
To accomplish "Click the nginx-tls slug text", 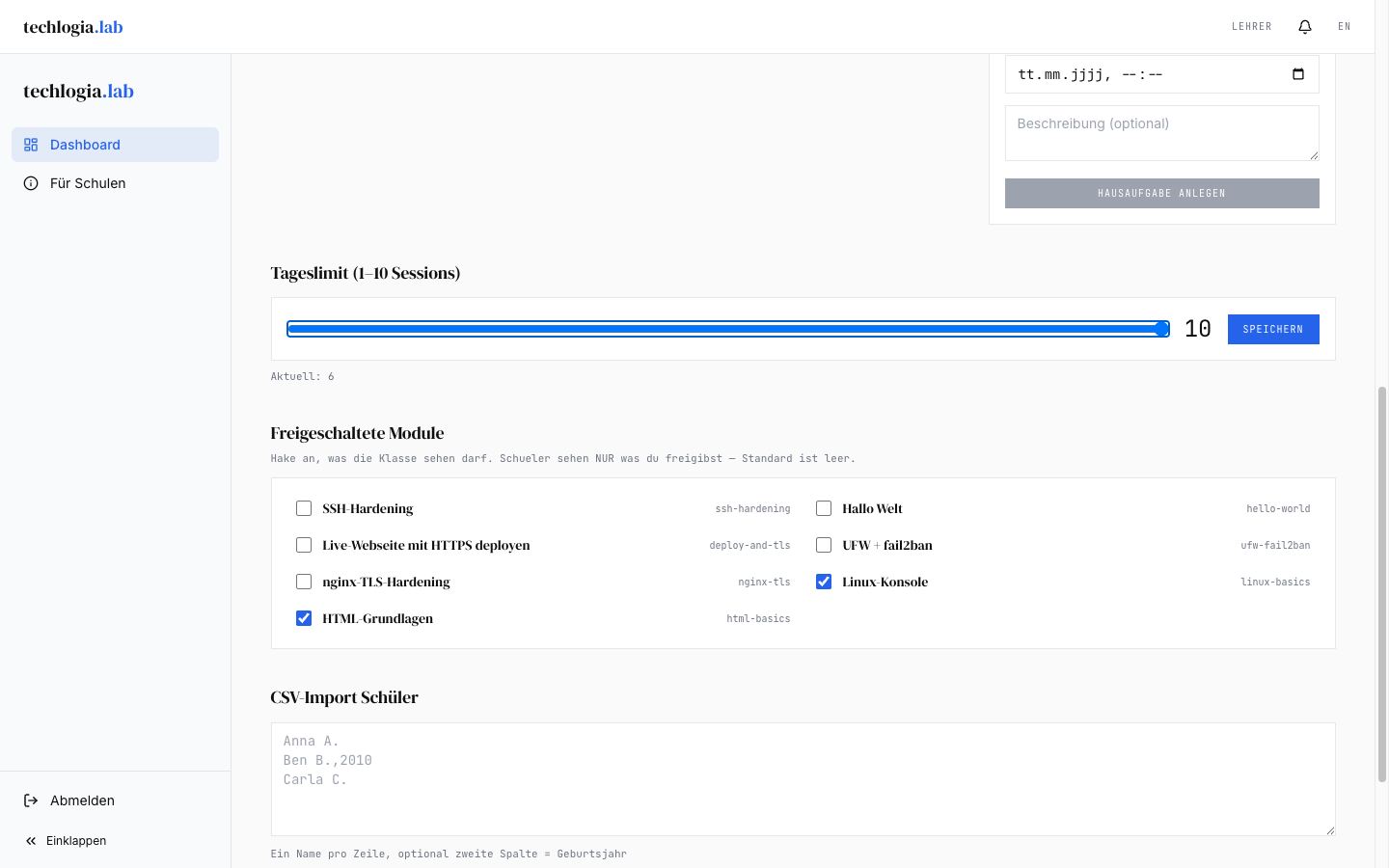I will click(764, 582).
